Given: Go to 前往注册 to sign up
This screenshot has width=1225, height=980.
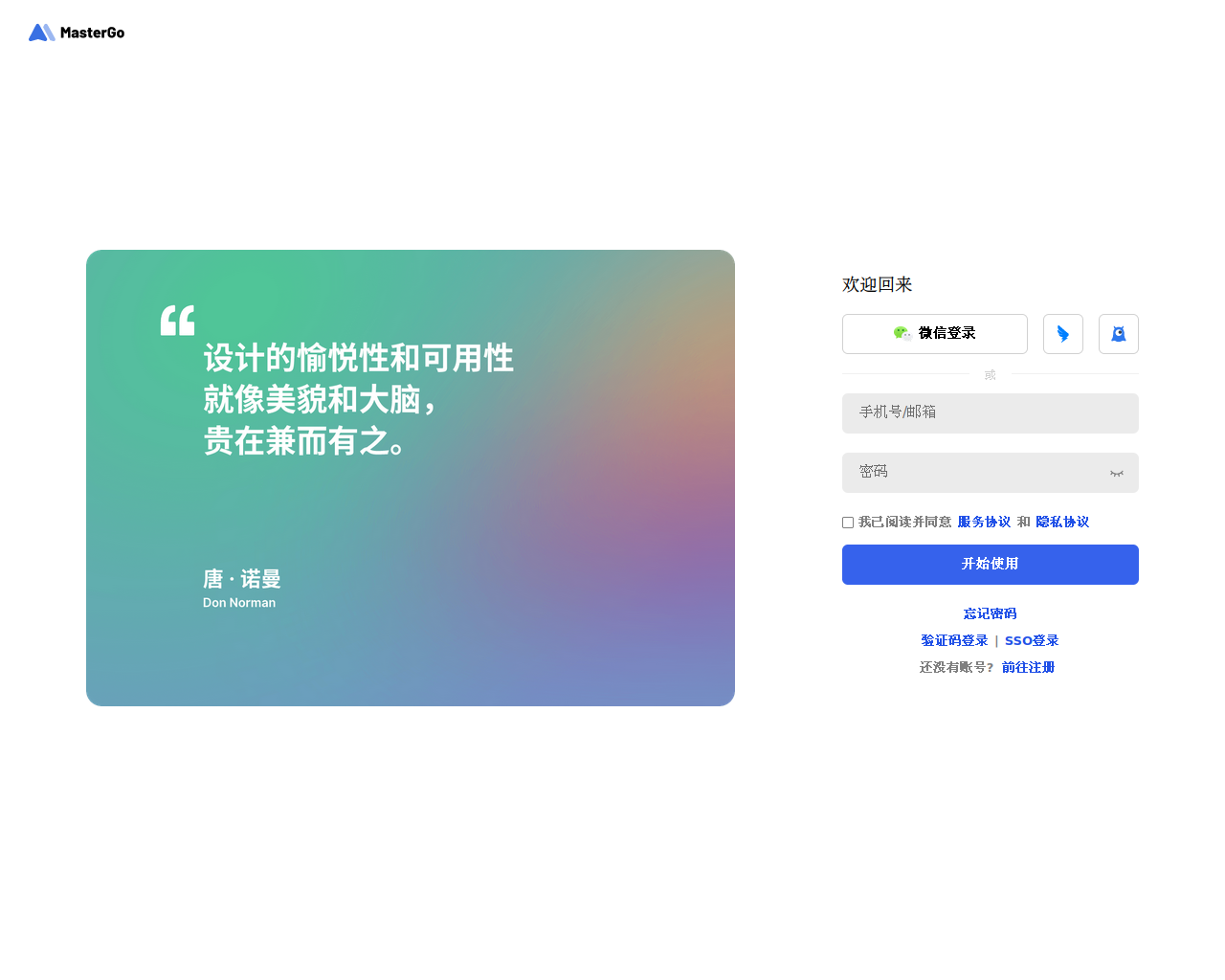Looking at the screenshot, I should pos(1028,667).
